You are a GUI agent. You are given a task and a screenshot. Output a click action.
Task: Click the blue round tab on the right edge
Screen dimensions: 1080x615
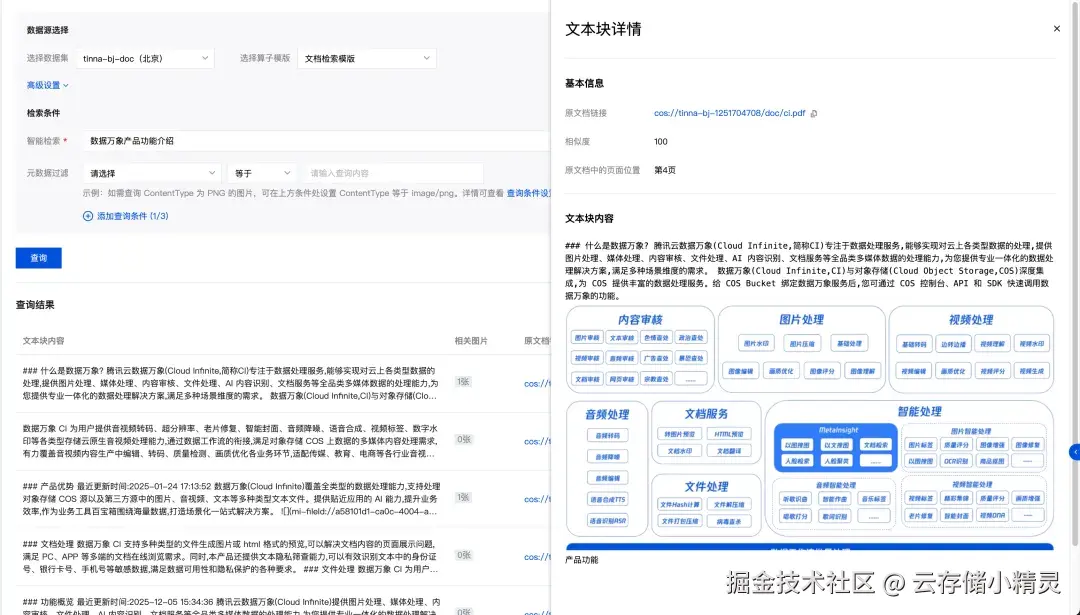(x=1074, y=452)
